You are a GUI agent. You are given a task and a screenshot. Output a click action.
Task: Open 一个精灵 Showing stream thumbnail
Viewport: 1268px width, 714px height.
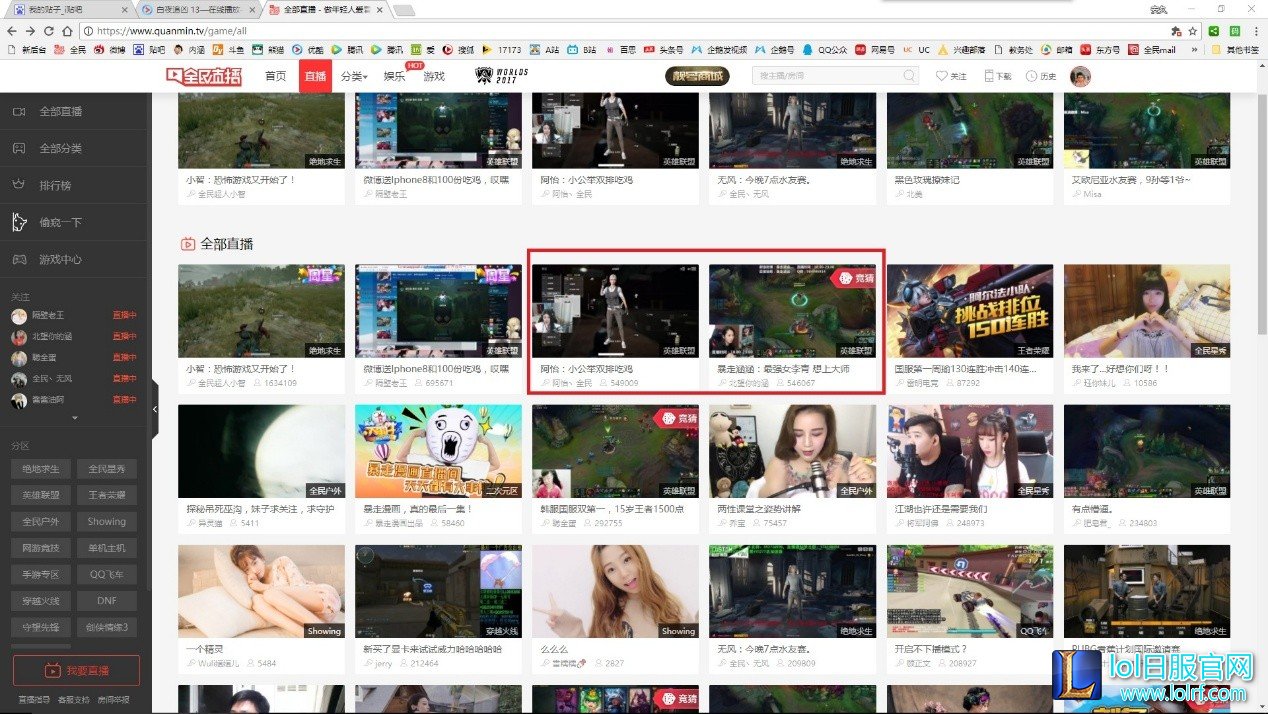pyautogui.click(x=261, y=591)
